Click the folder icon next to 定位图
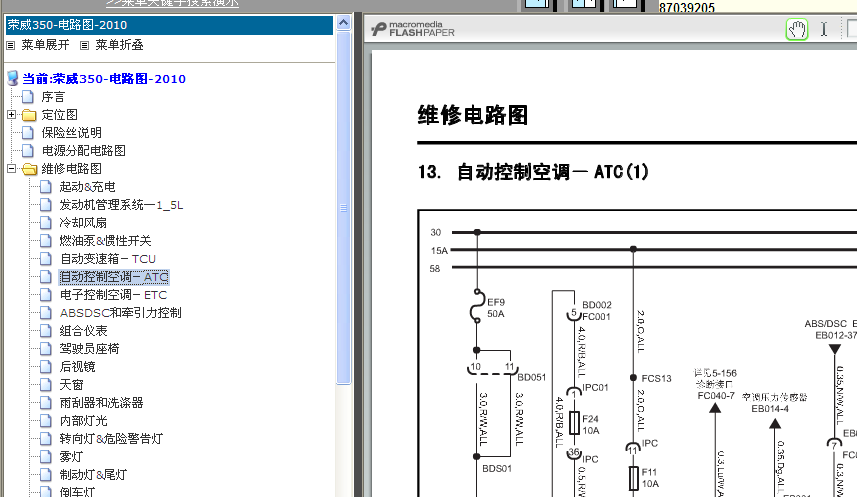Viewport: 857px width, 497px height. pos(28,115)
